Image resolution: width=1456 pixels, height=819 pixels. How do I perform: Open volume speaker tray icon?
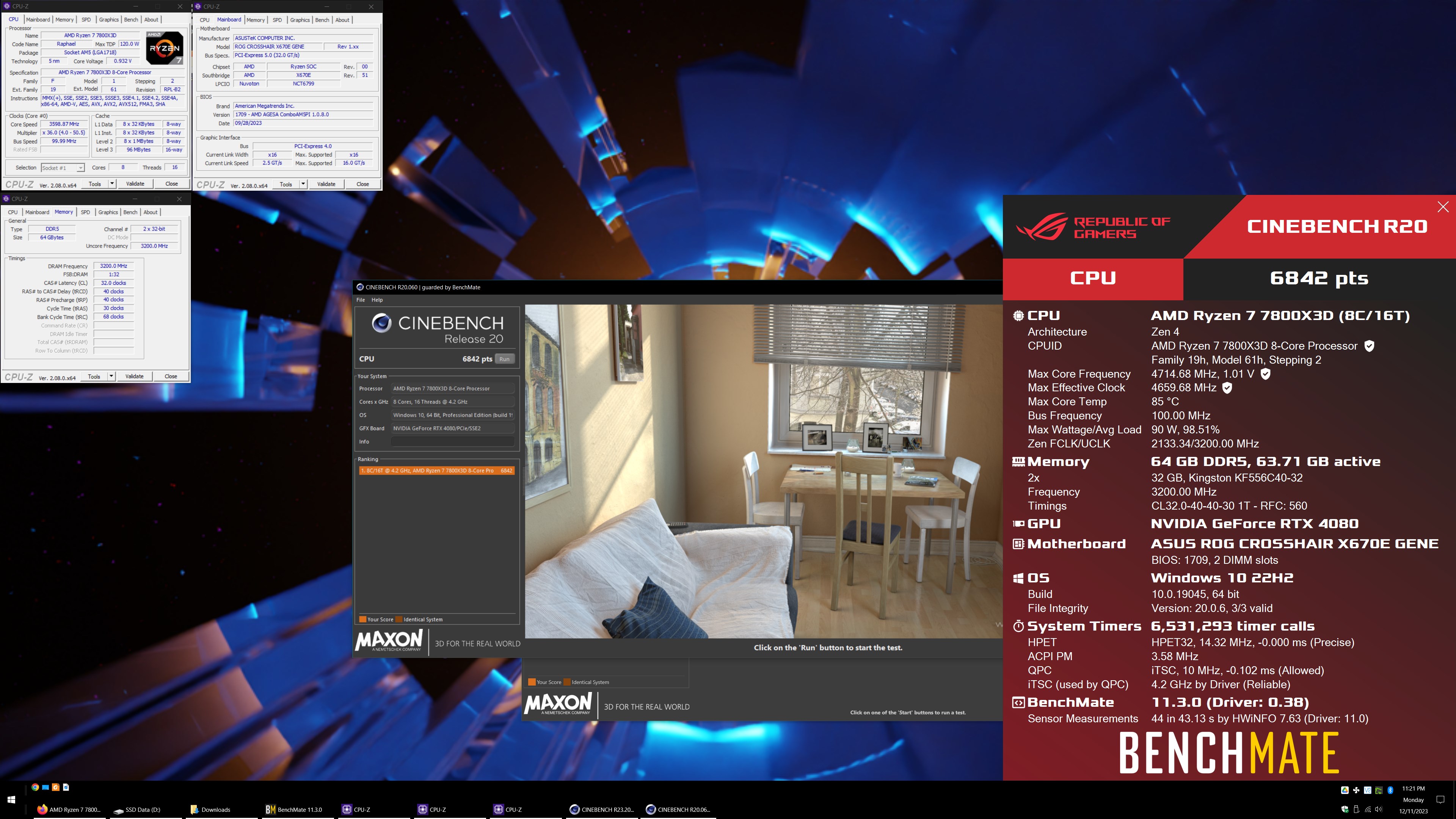(1379, 810)
